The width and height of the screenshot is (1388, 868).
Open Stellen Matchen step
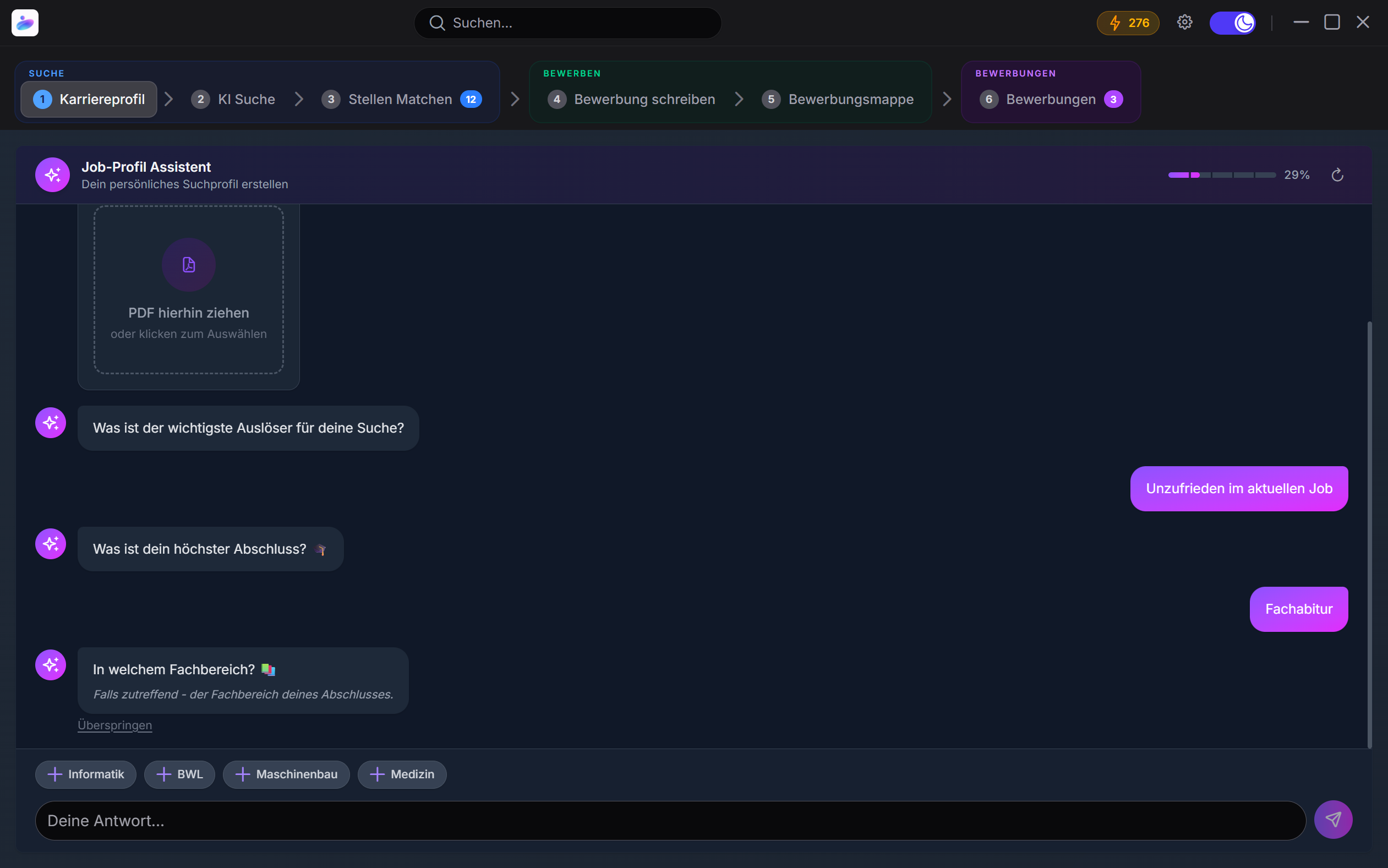(x=402, y=99)
